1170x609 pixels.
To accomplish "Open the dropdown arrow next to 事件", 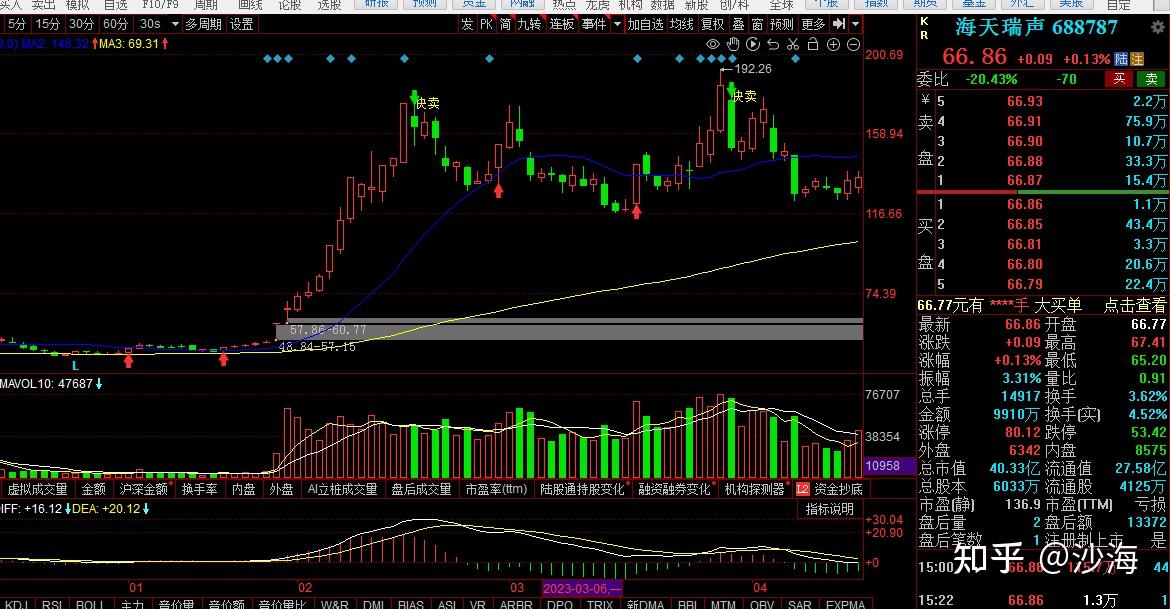I will [x=617, y=24].
